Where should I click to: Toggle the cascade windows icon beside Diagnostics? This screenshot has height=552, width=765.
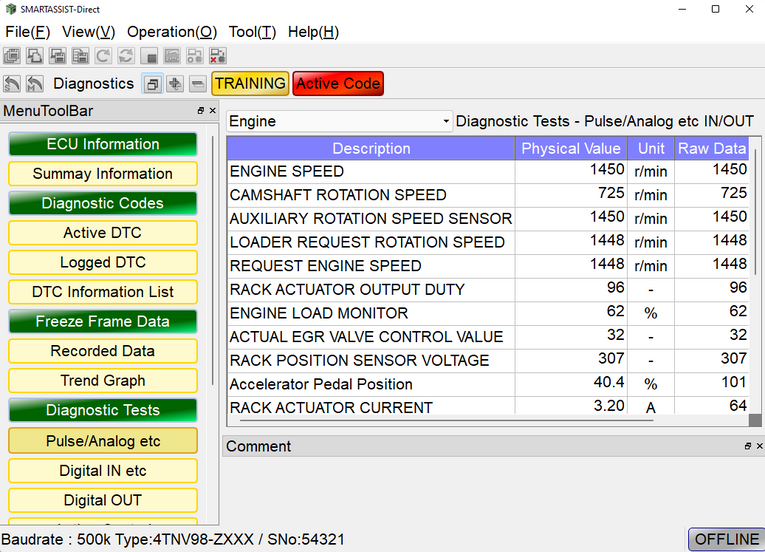coord(152,84)
